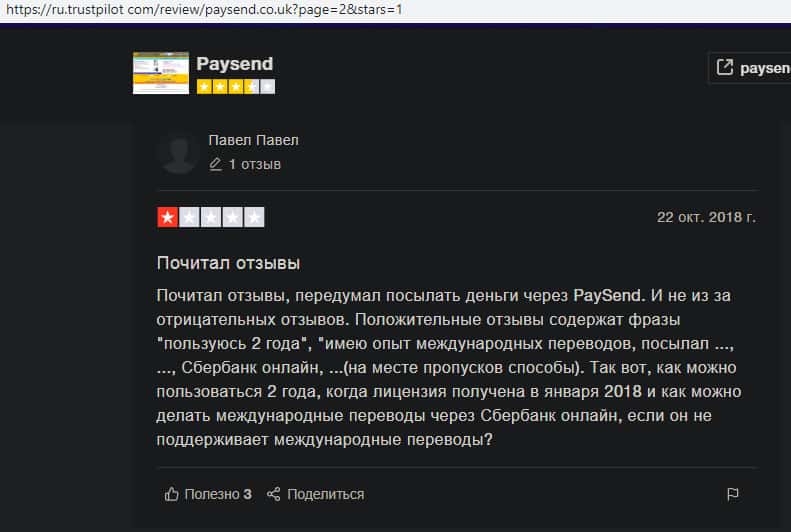Click the Paysend company logo thumbnail

161,73
